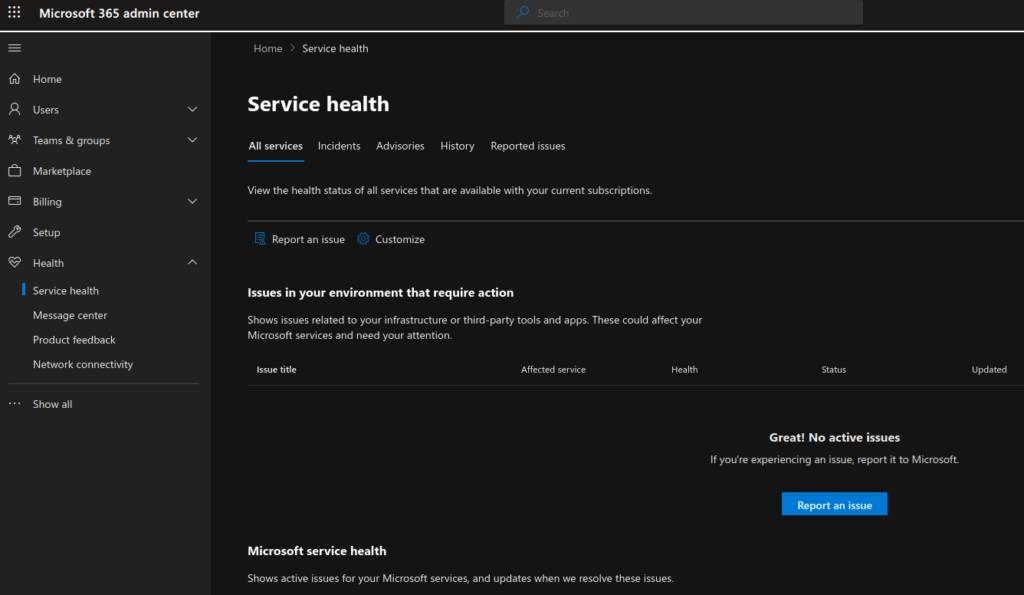Click the Microsoft 365 admin center title
Image resolution: width=1024 pixels, height=595 pixels.
119,13
